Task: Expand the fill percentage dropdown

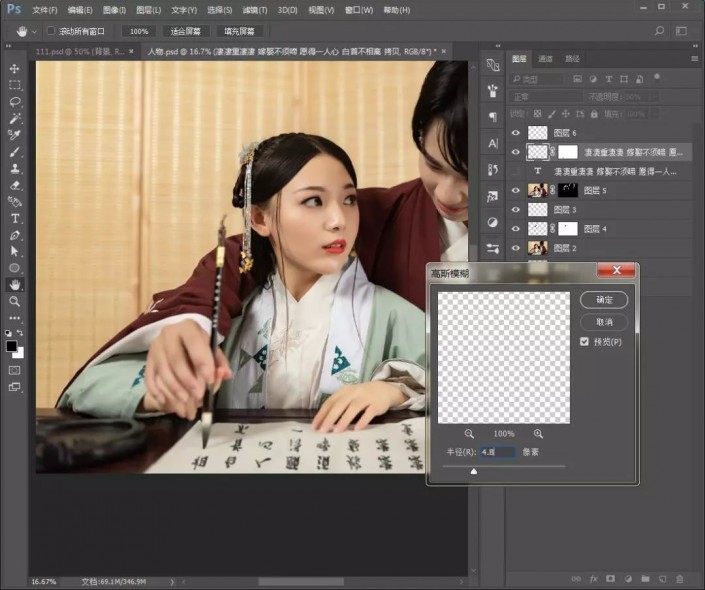Action: tap(655, 114)
